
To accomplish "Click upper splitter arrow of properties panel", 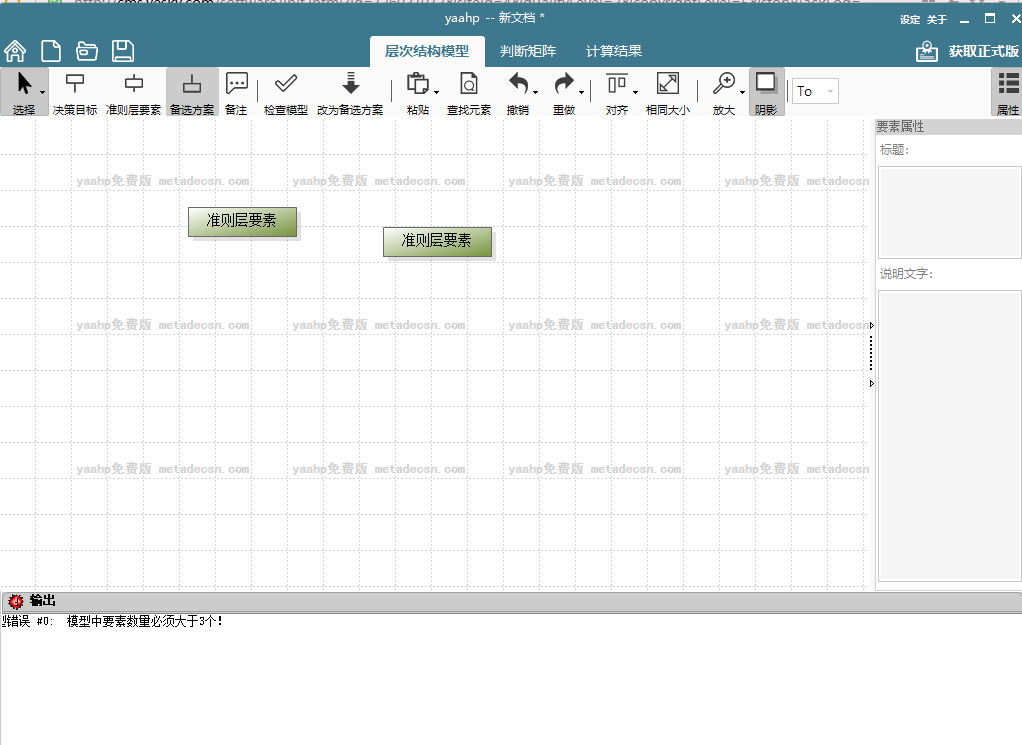I will (871, 325).
